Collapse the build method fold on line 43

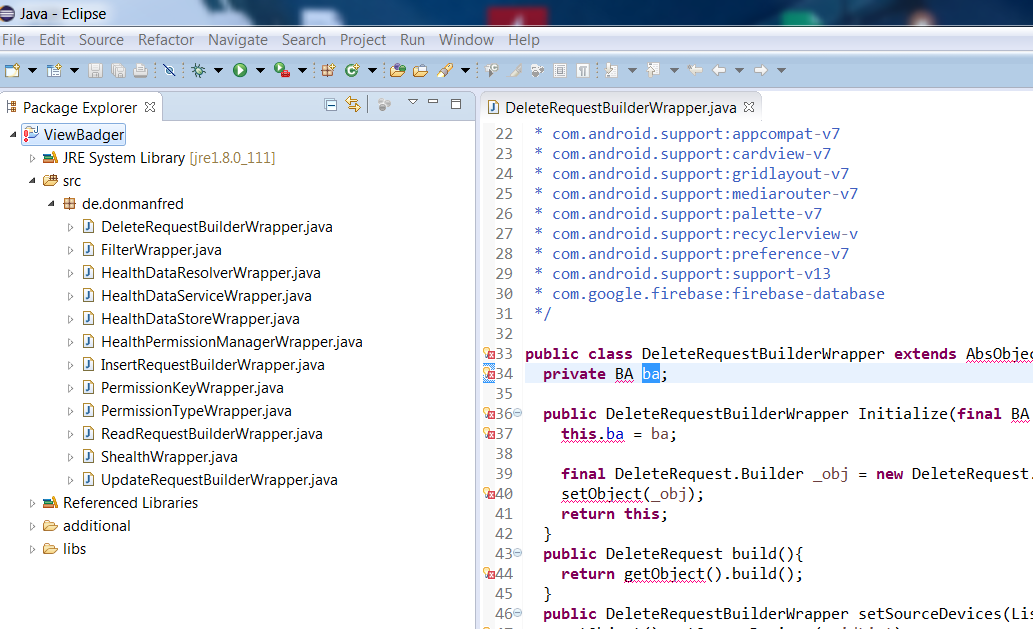pyautogui.click(x=518, y=553)
